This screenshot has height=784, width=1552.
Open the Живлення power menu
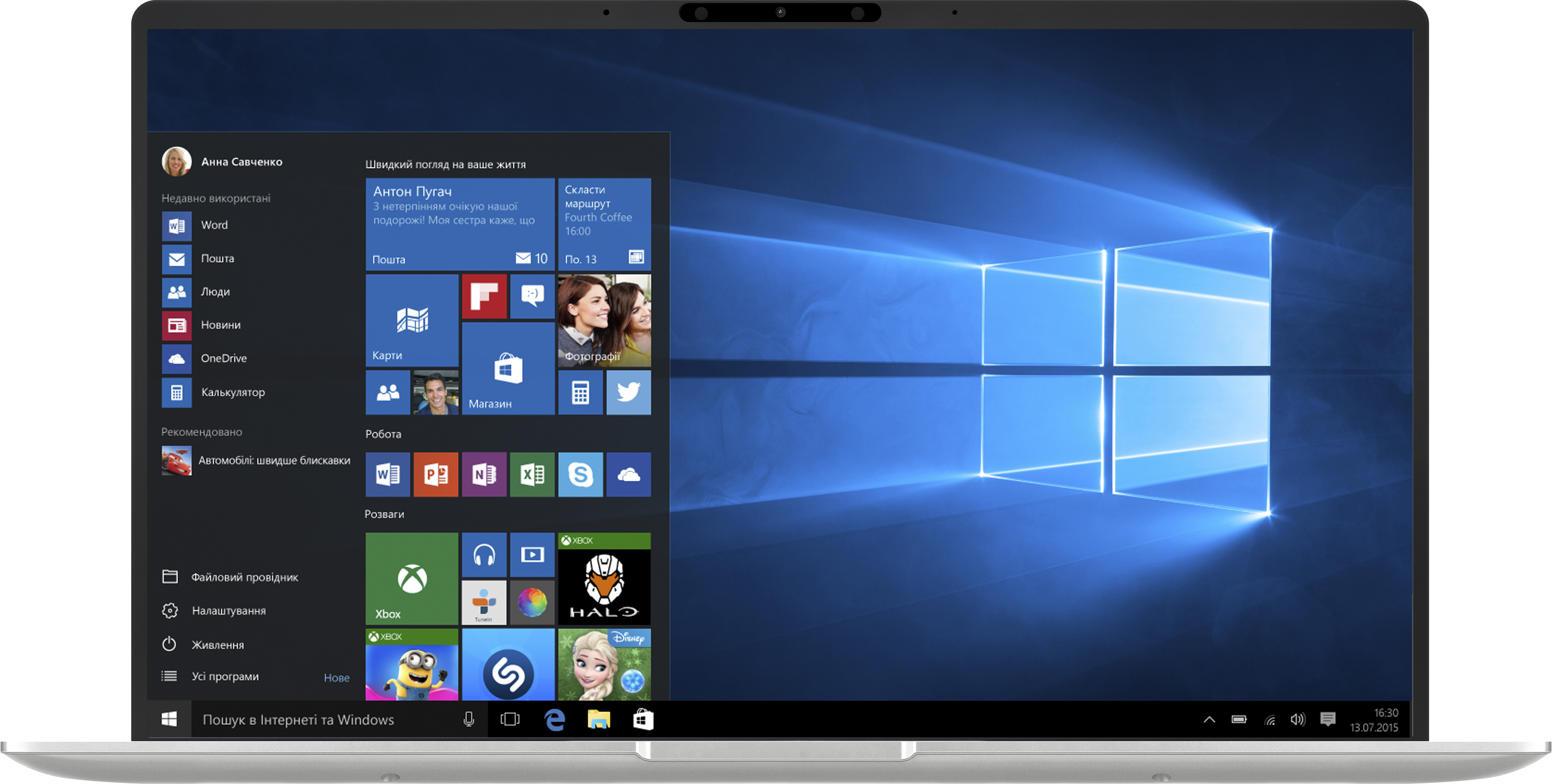point(217,644)
